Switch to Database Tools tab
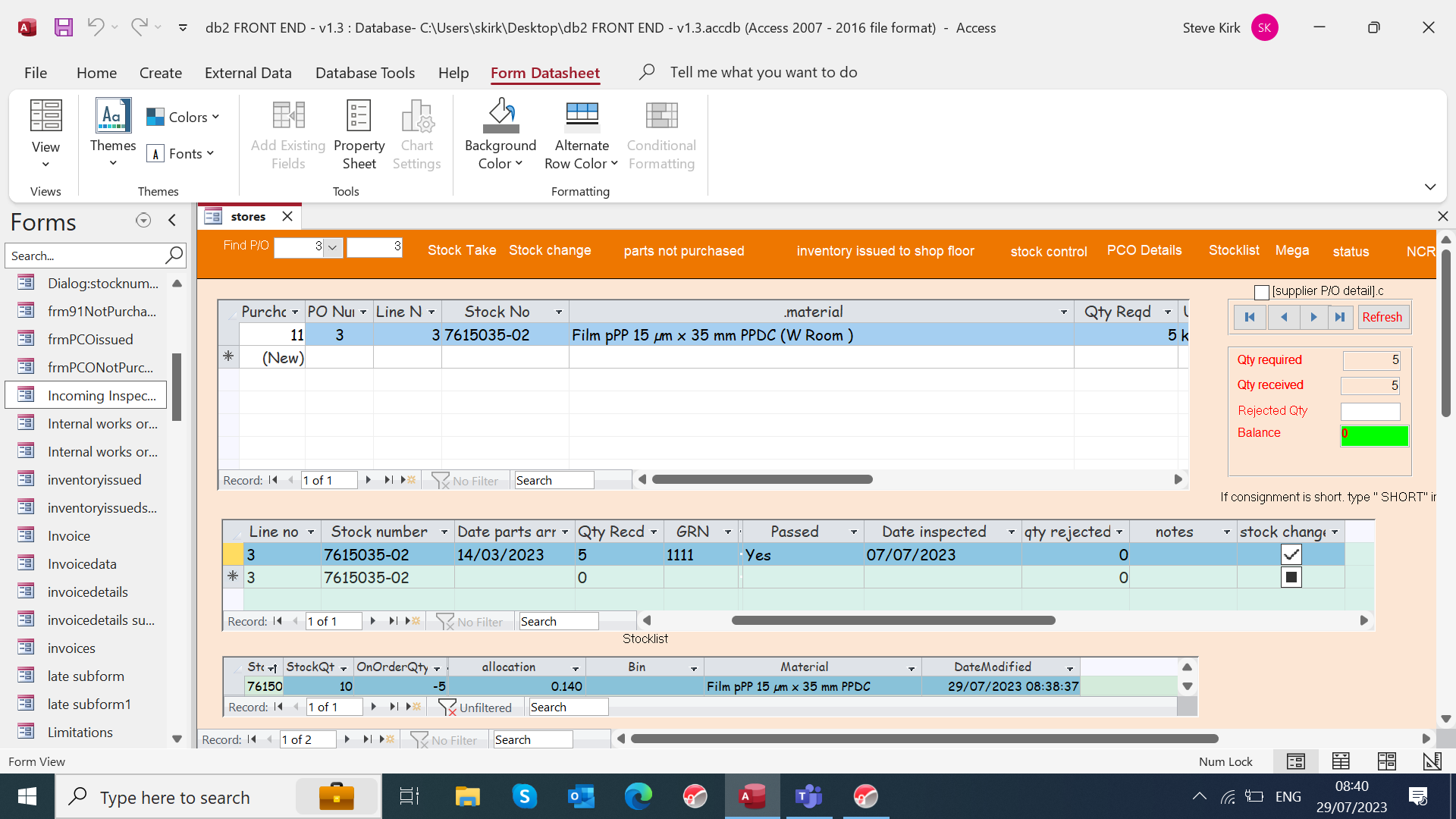Image resolution: width=1456 pixels, height=819 pixels. (x=365, y=73)
